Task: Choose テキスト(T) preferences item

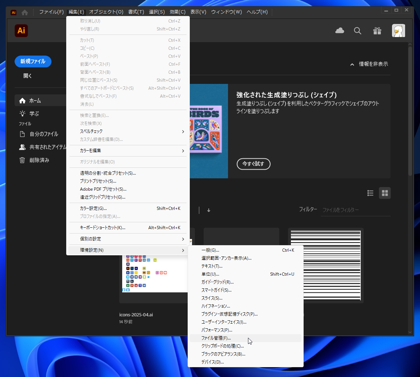Action: click(246, 266)
